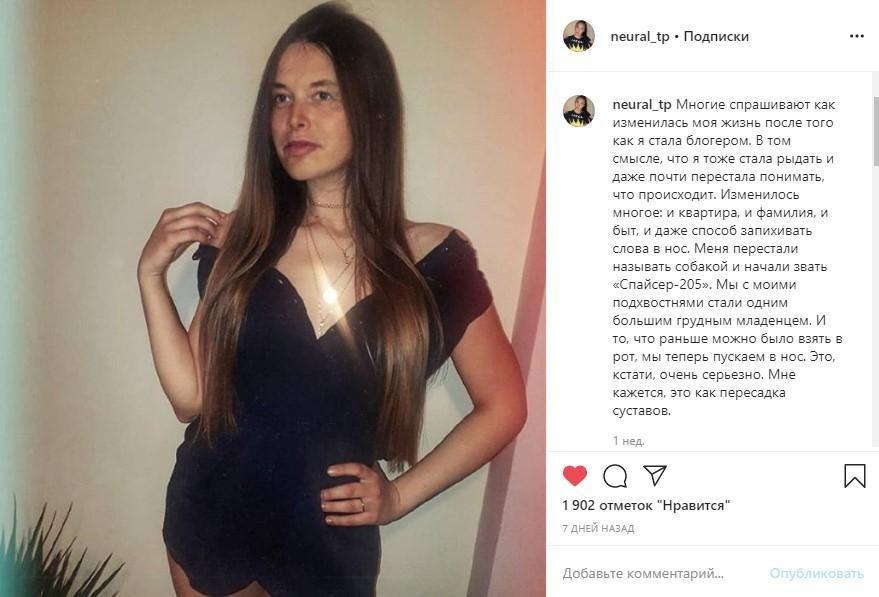Unlike the post via red heart icon

575,475
